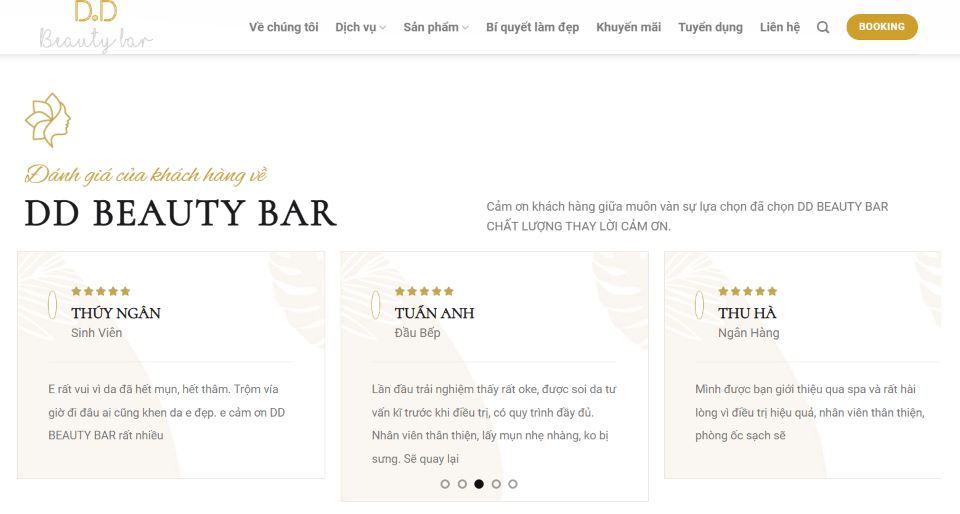This screenshot has height=514, width=960.
Task: Click the DD BEAUTY BAR heading
Action: [x=181, y=213]
